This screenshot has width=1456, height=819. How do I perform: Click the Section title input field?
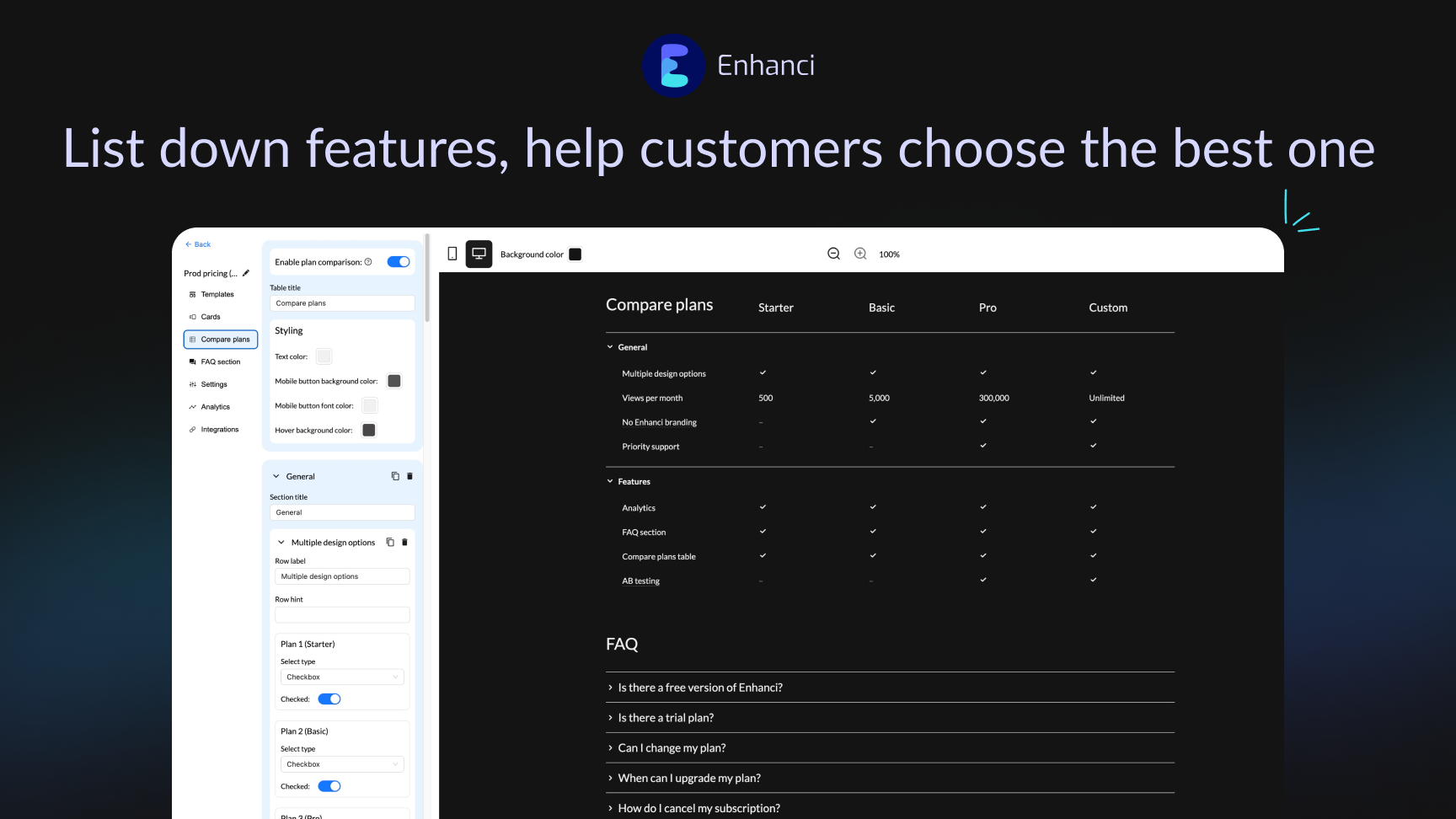[x=342, y=512]
